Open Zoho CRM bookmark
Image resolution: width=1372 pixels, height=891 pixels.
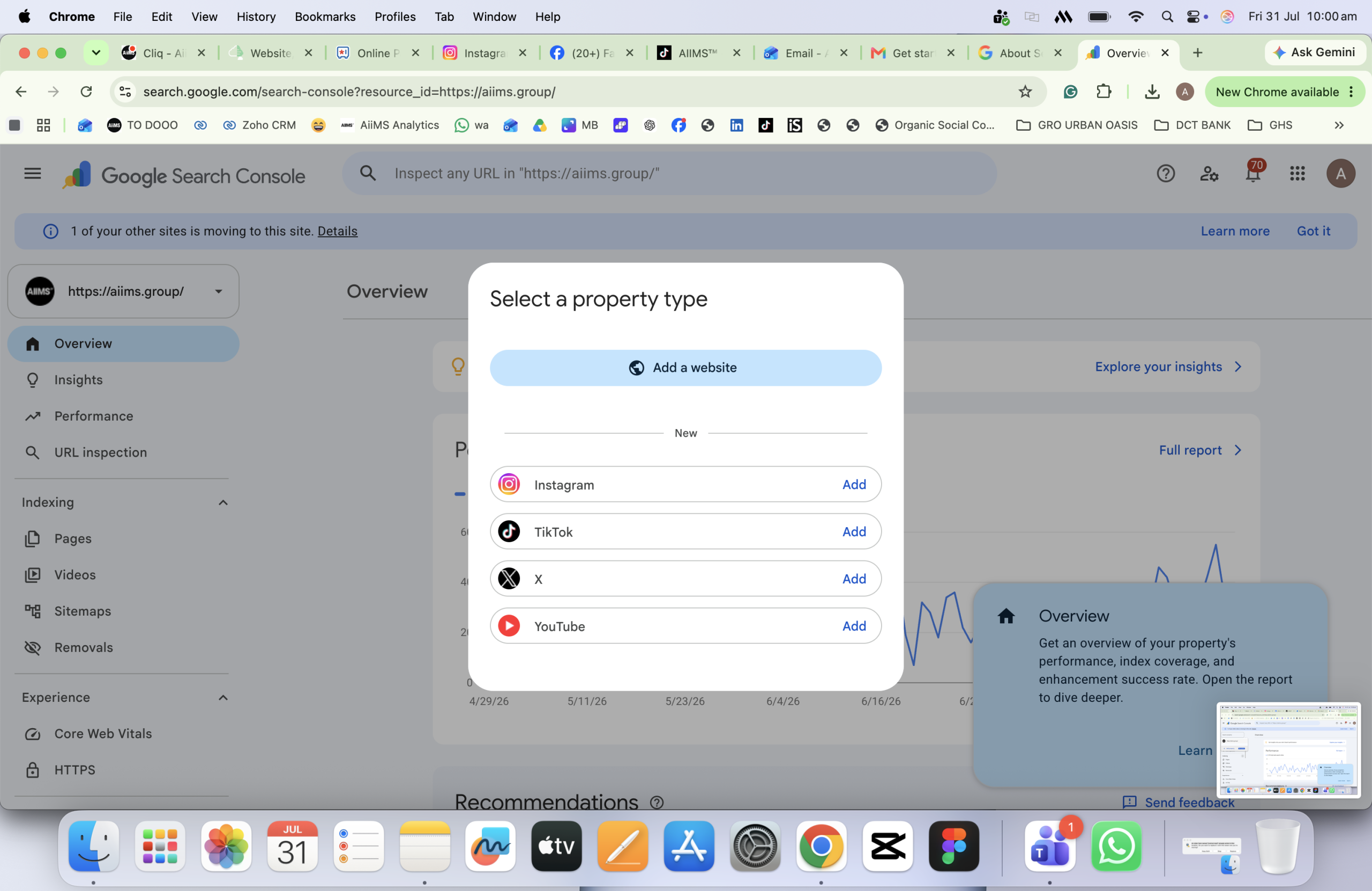click(259, 125)
